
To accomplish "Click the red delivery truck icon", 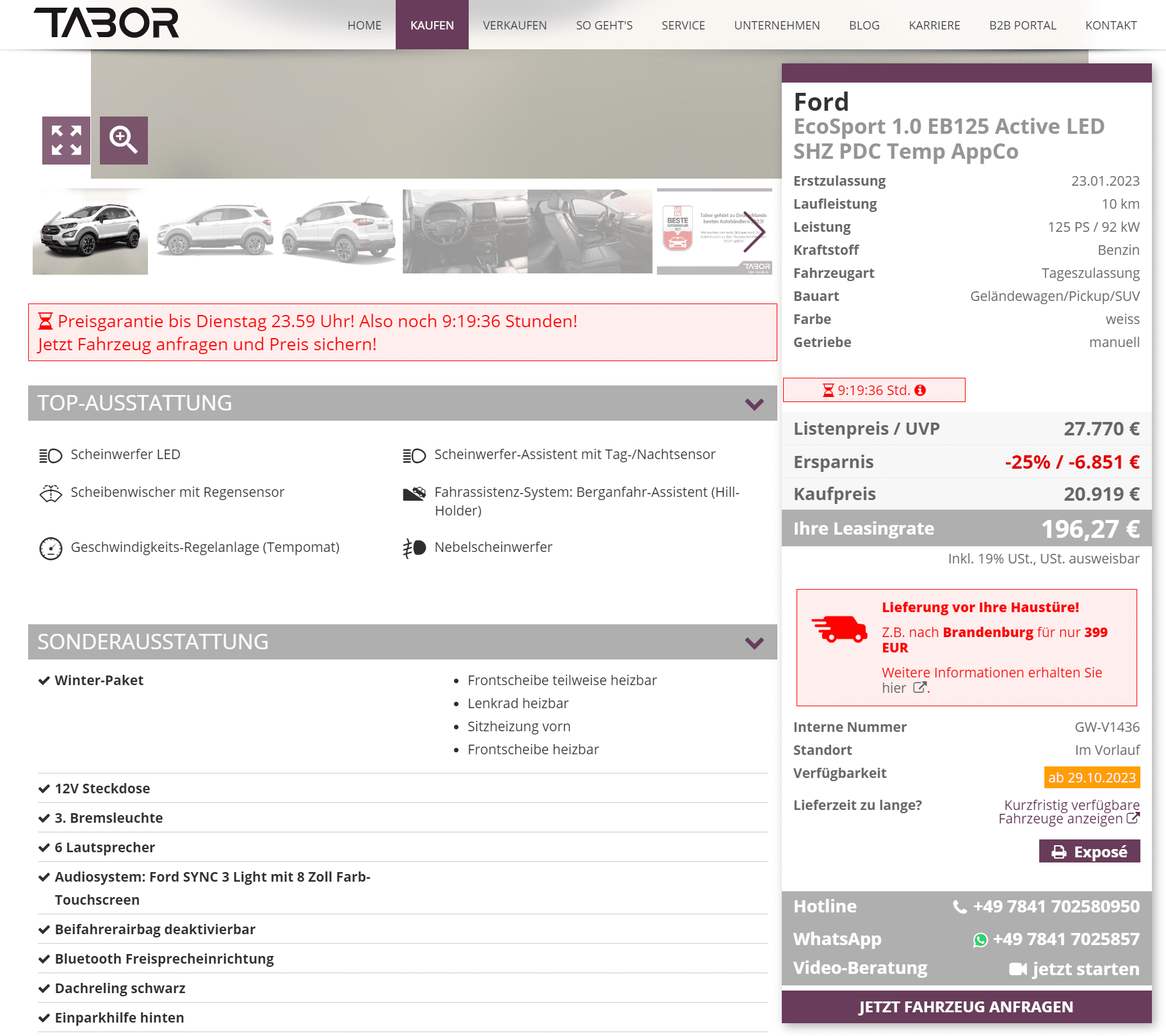I will [x=839, y=629].
